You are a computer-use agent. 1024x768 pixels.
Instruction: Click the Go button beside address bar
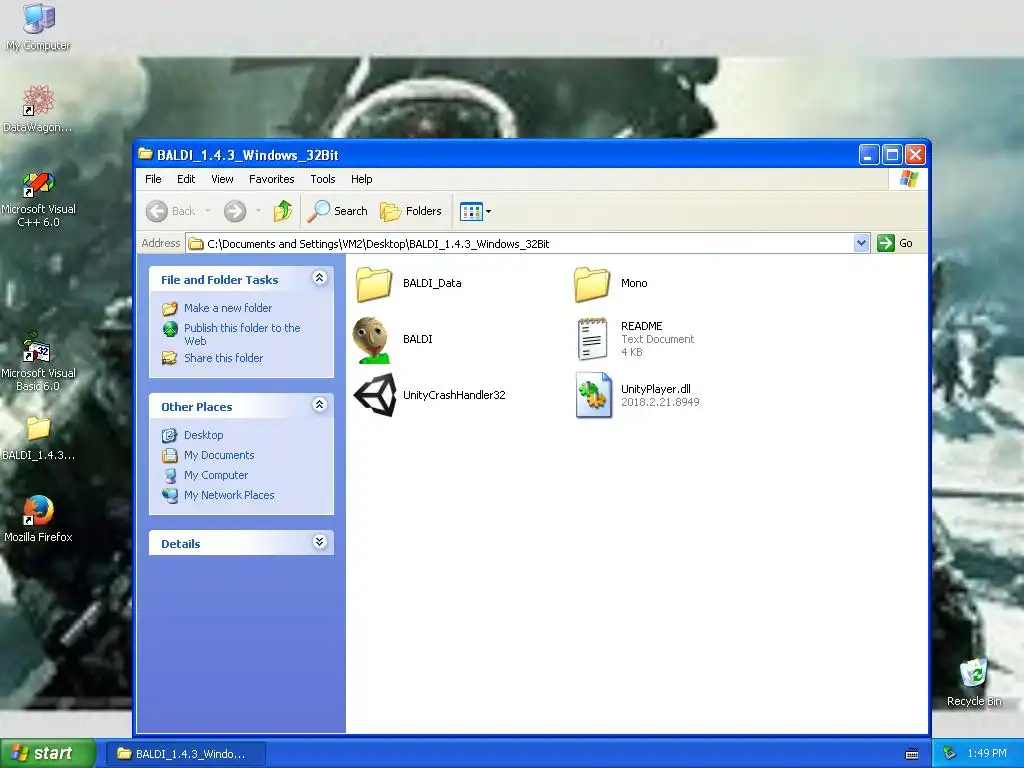coord(896,244)
